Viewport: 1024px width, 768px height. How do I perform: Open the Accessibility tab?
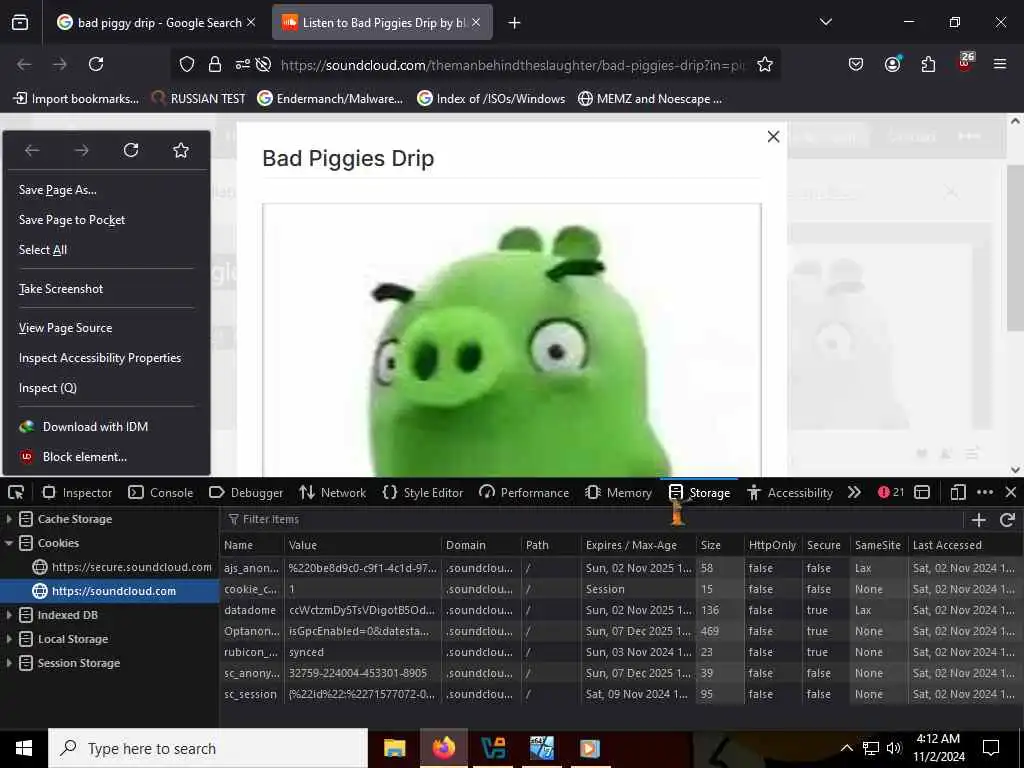click(x=790, y=492)
